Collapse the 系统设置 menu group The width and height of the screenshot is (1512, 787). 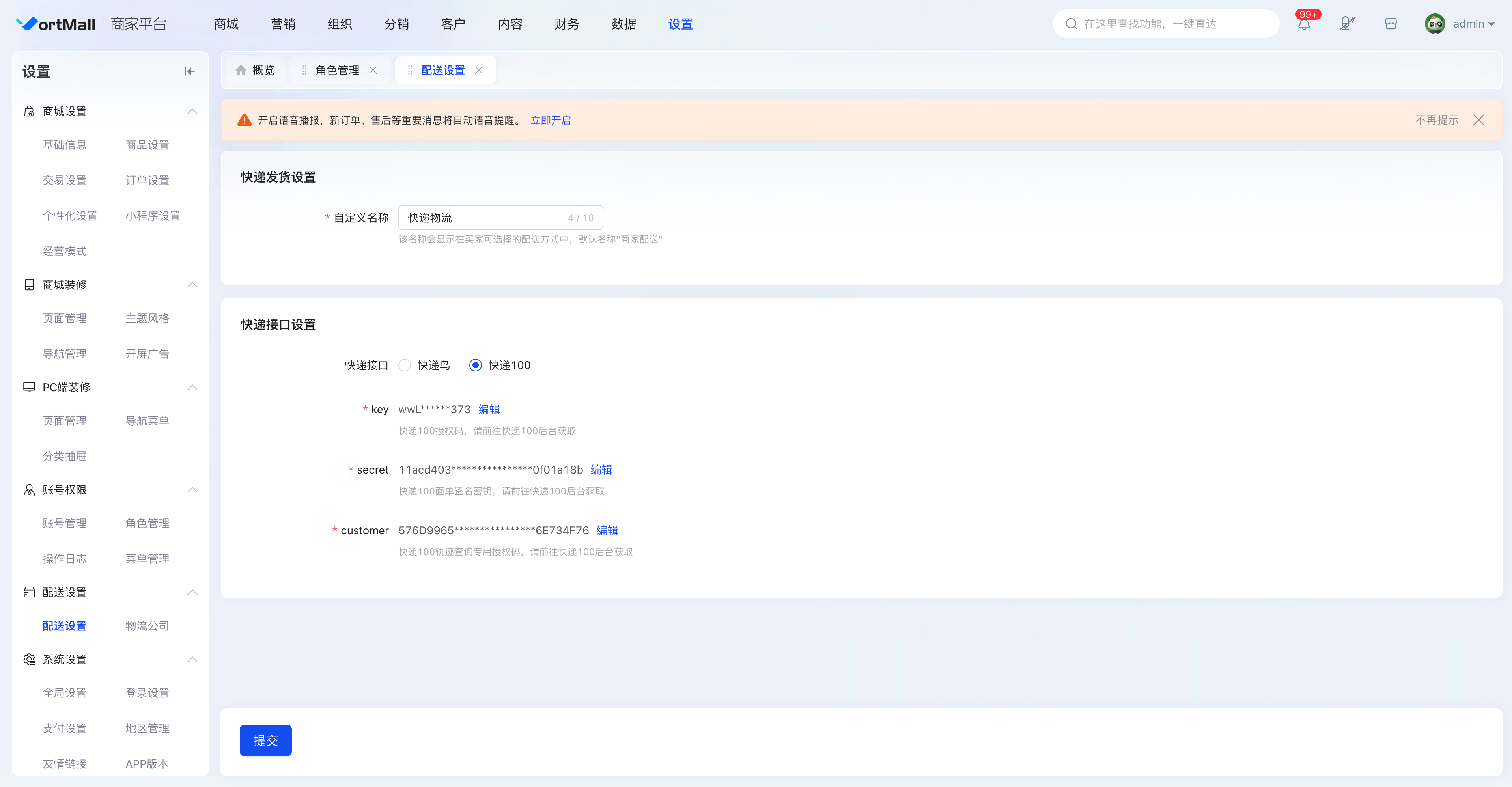pyautogui.click(x=192, y=659)
